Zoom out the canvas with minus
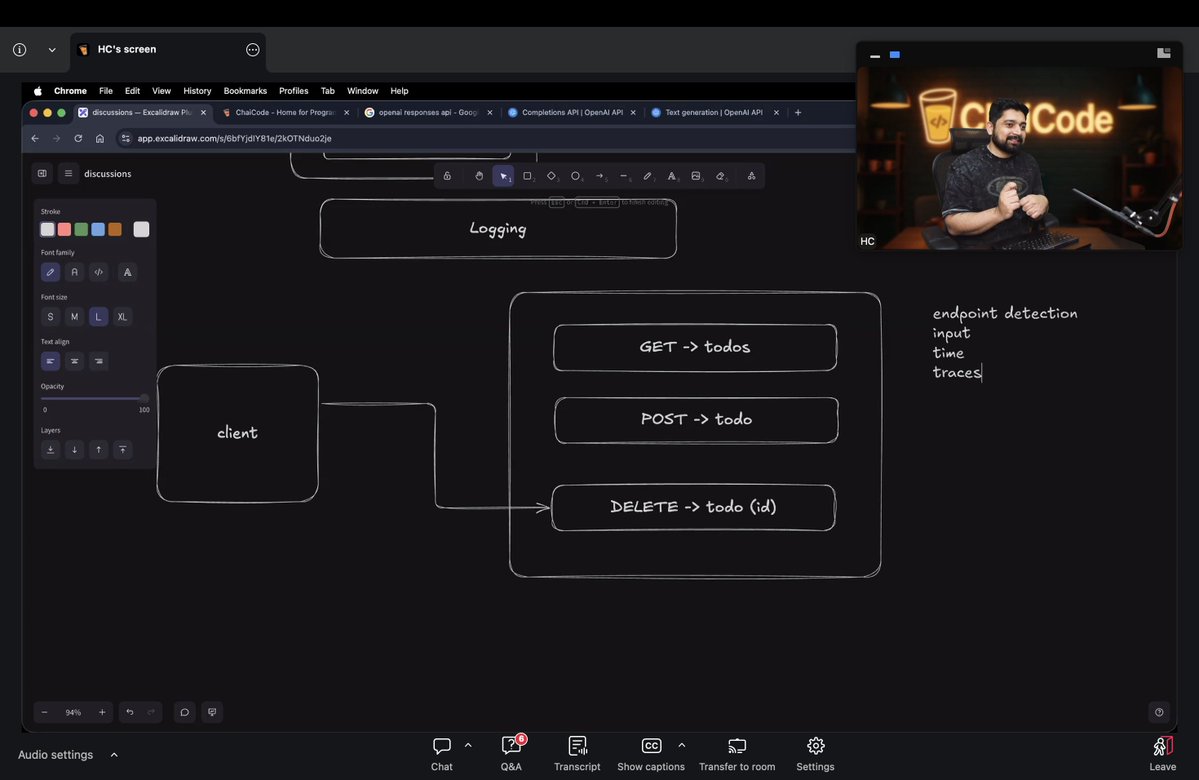This screenshot has height=780, width=1199. click(44, 712)
